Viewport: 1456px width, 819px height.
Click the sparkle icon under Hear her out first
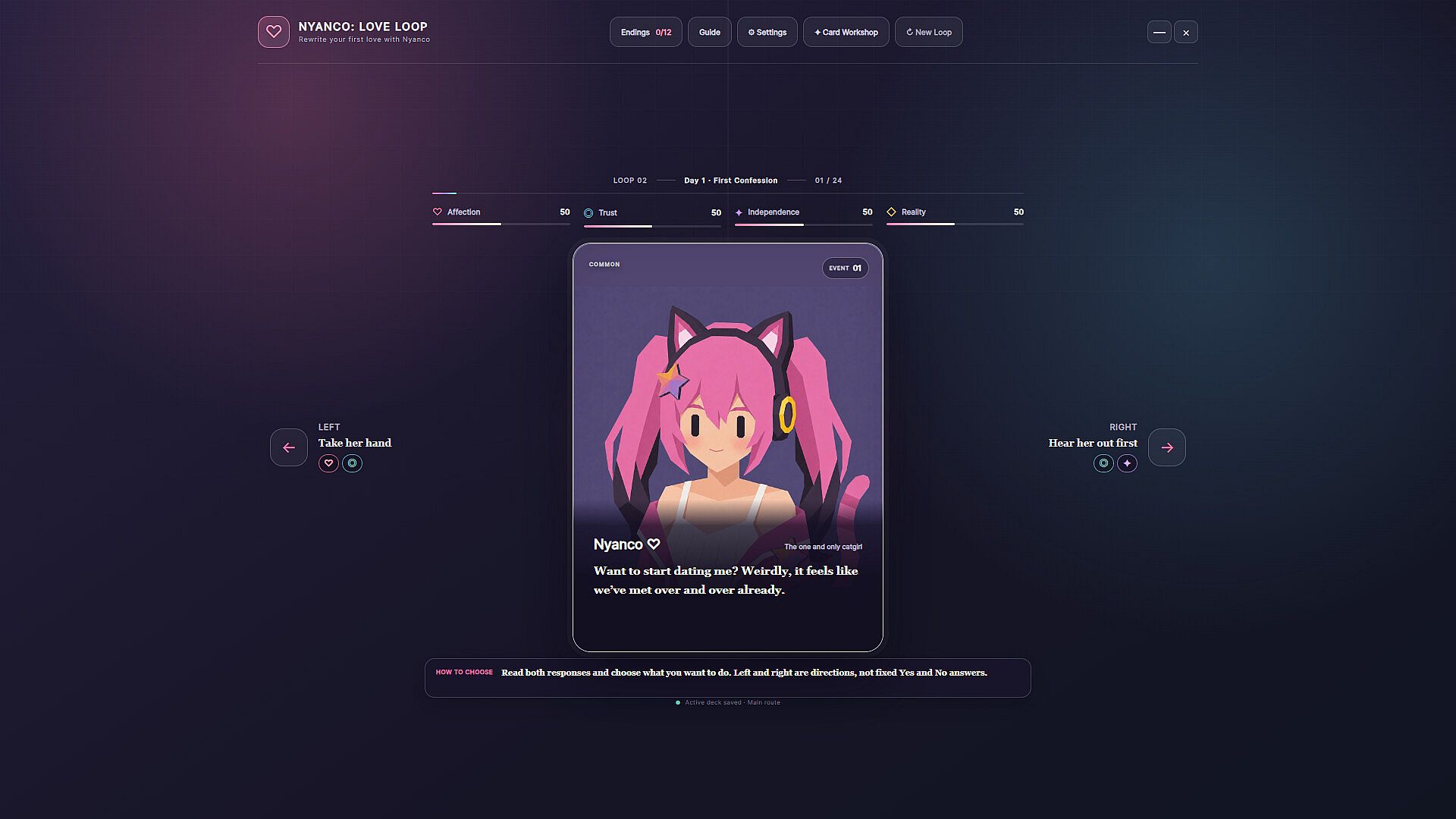1127,463
